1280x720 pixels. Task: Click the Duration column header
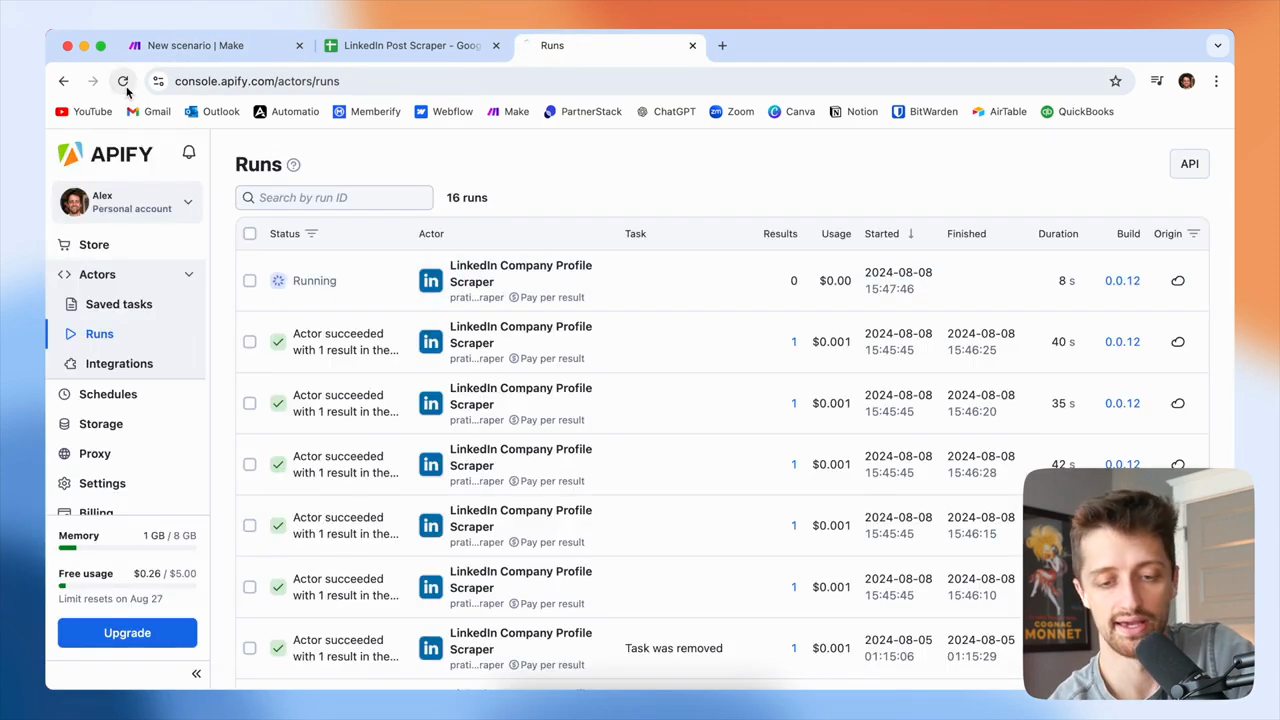1058,234
